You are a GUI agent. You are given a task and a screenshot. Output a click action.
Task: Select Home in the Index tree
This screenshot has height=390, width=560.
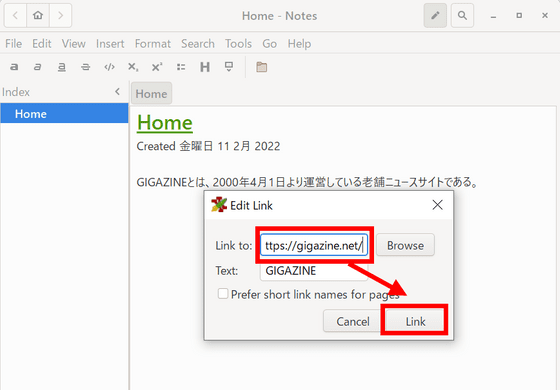64,114
